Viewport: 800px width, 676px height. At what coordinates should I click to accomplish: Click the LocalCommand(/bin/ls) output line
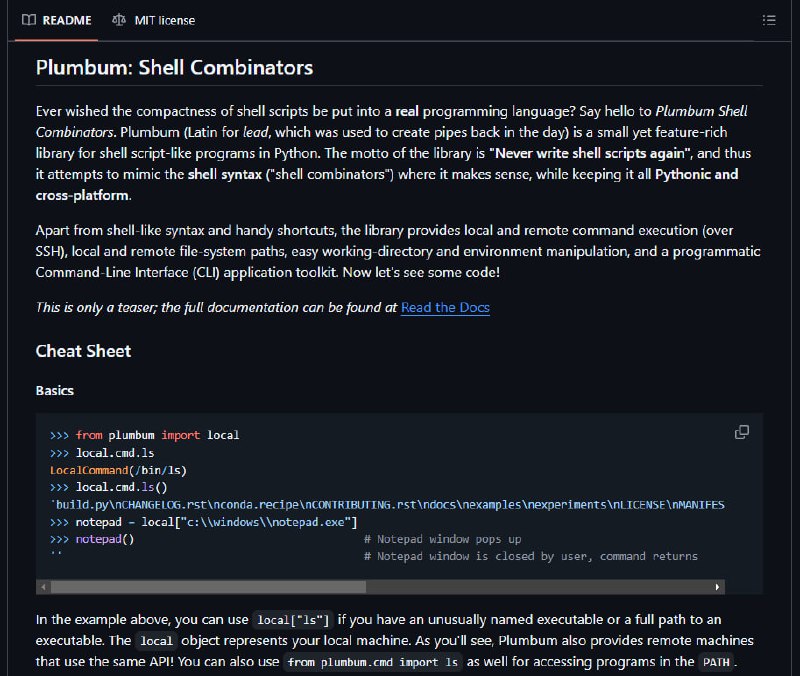point(118,470)
